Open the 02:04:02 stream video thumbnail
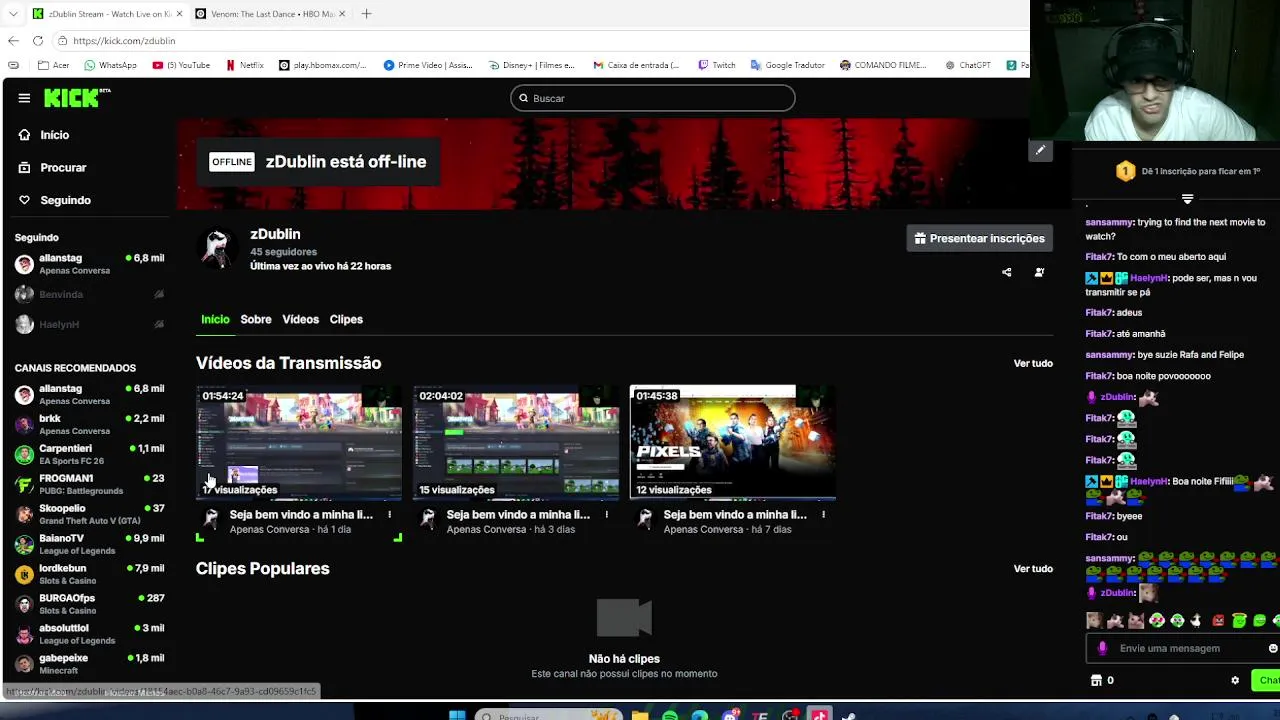 click(x=516, y=443)
